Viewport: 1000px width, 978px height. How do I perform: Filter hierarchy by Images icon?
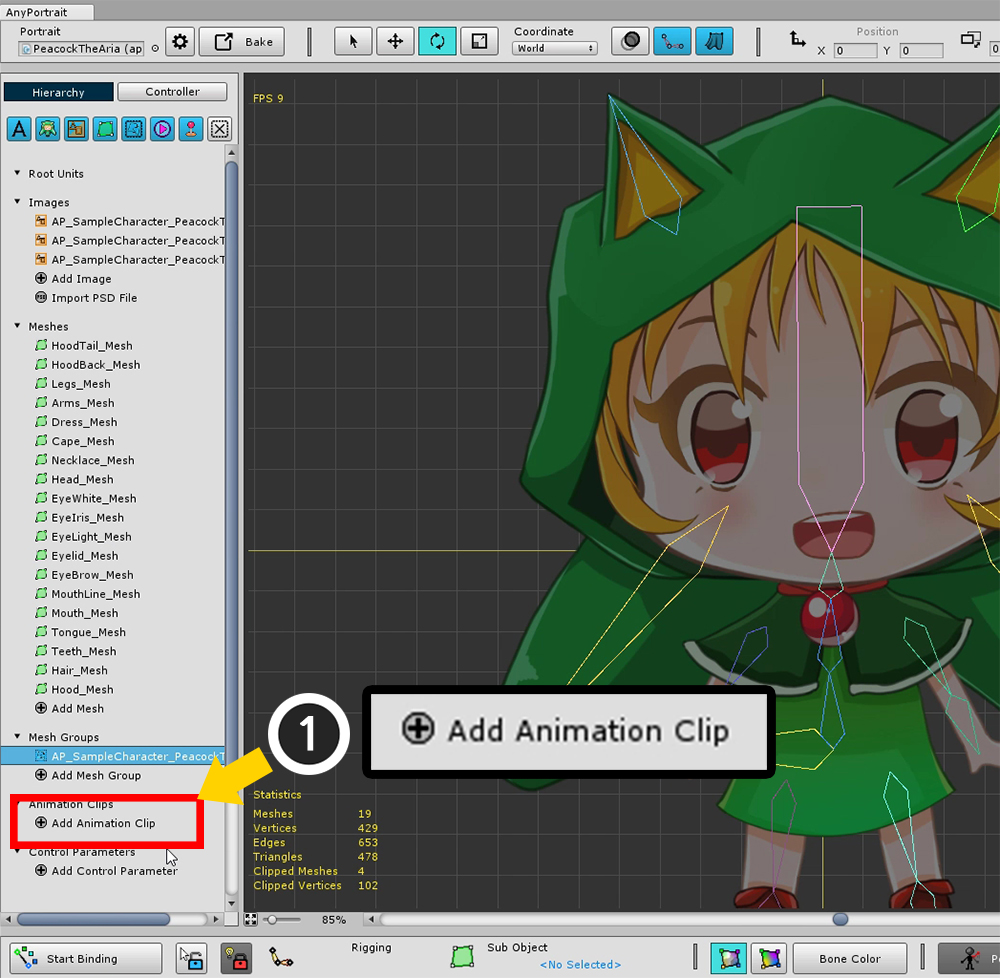pyautogui.click(x=77, y=129)
